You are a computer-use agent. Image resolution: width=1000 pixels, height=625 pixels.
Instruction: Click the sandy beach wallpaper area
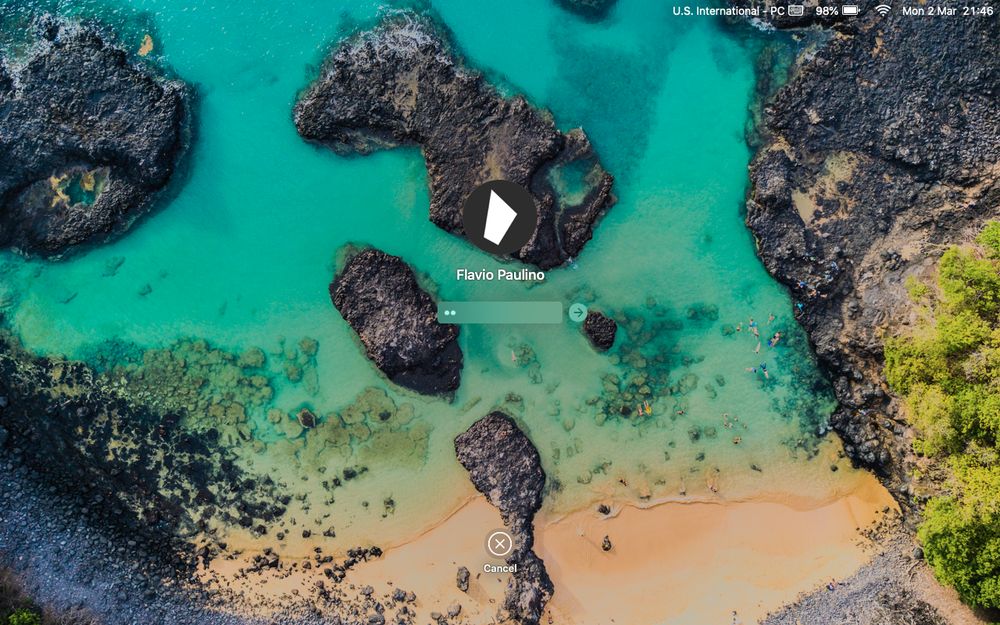tap(702, 542)
